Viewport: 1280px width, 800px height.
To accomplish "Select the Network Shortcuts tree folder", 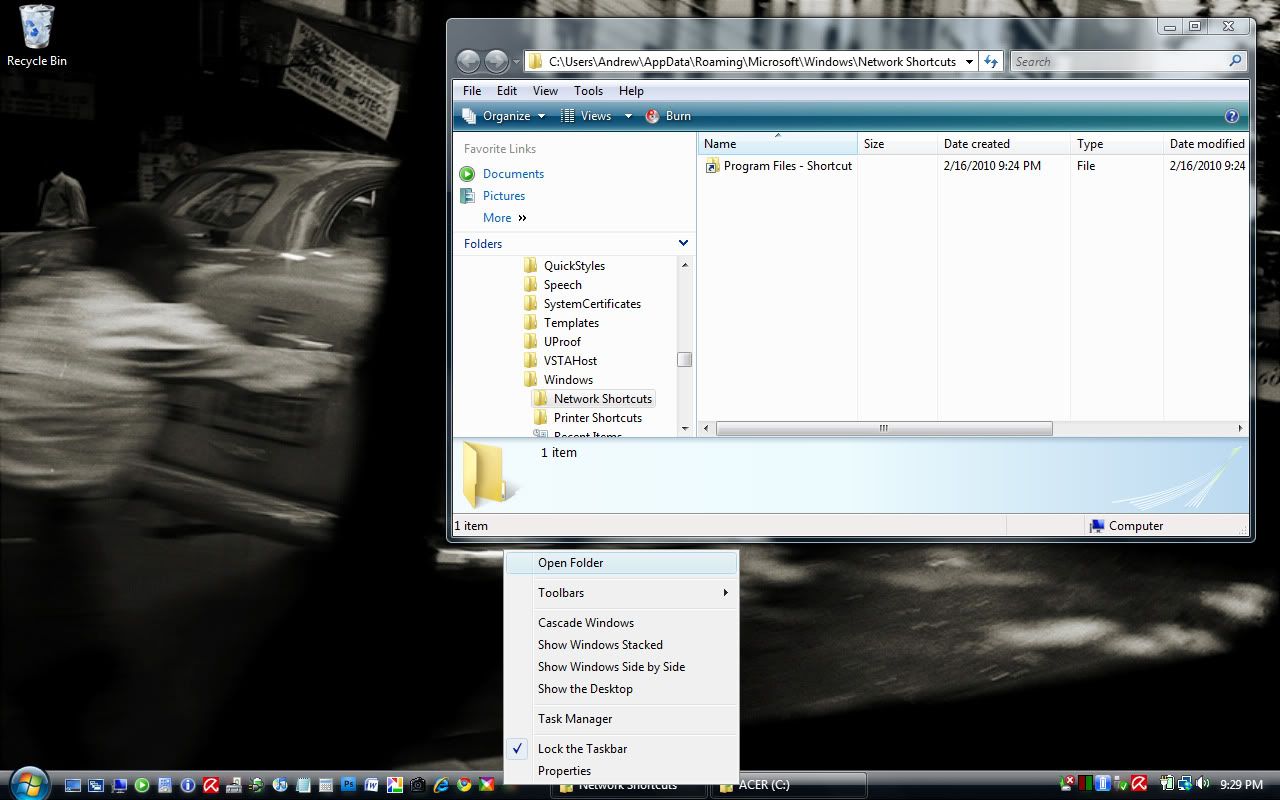I will 593,399.
